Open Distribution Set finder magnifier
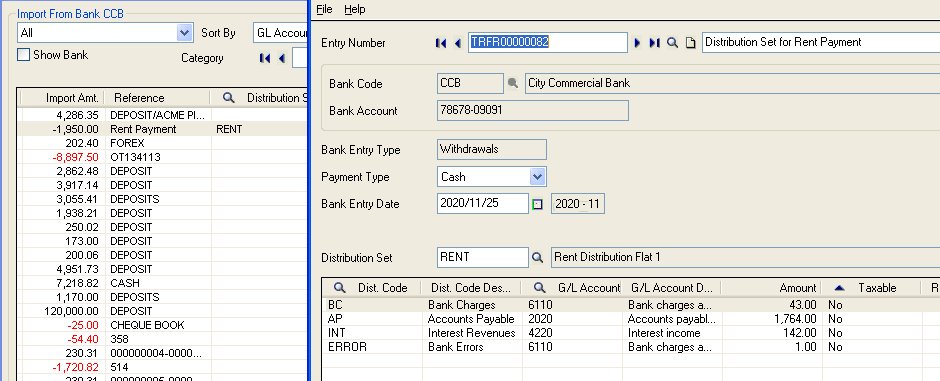 (538, 258)
